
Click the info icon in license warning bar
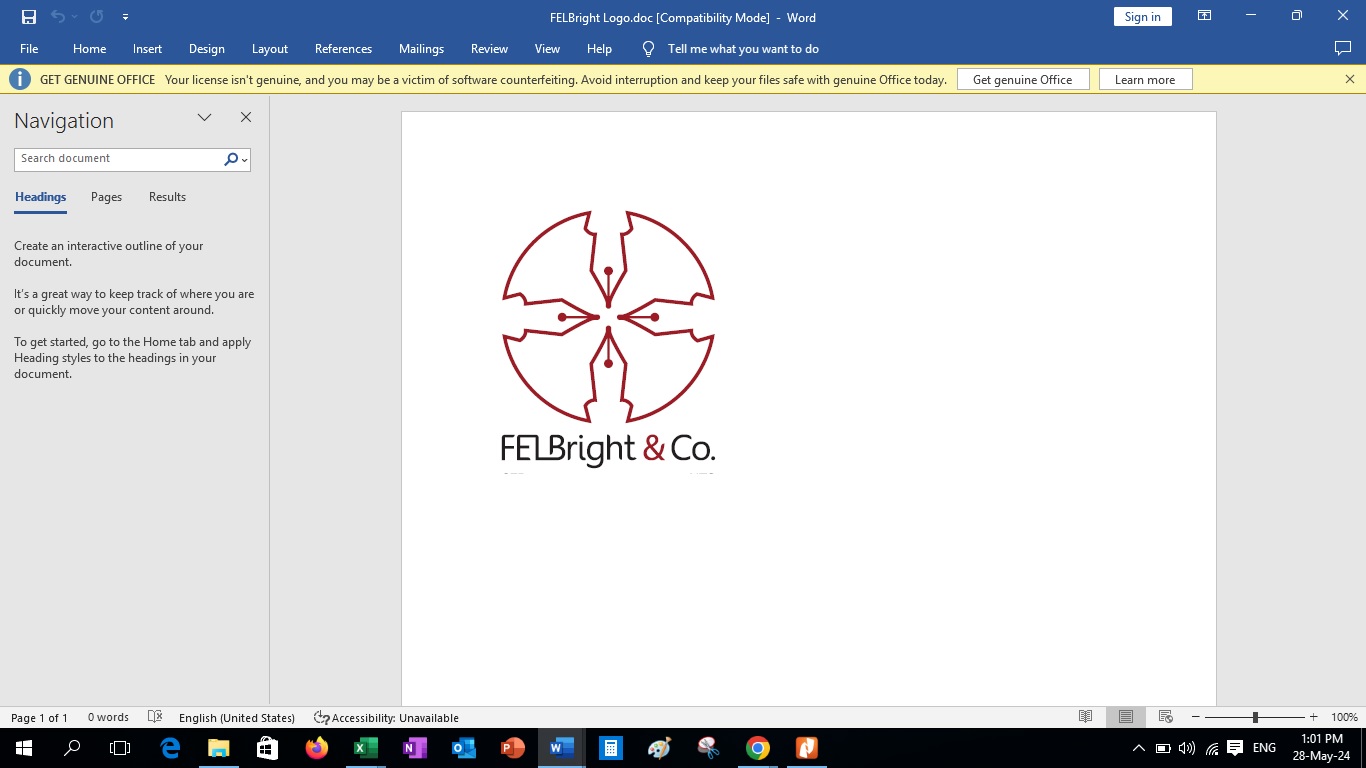[x=20, y=79]
